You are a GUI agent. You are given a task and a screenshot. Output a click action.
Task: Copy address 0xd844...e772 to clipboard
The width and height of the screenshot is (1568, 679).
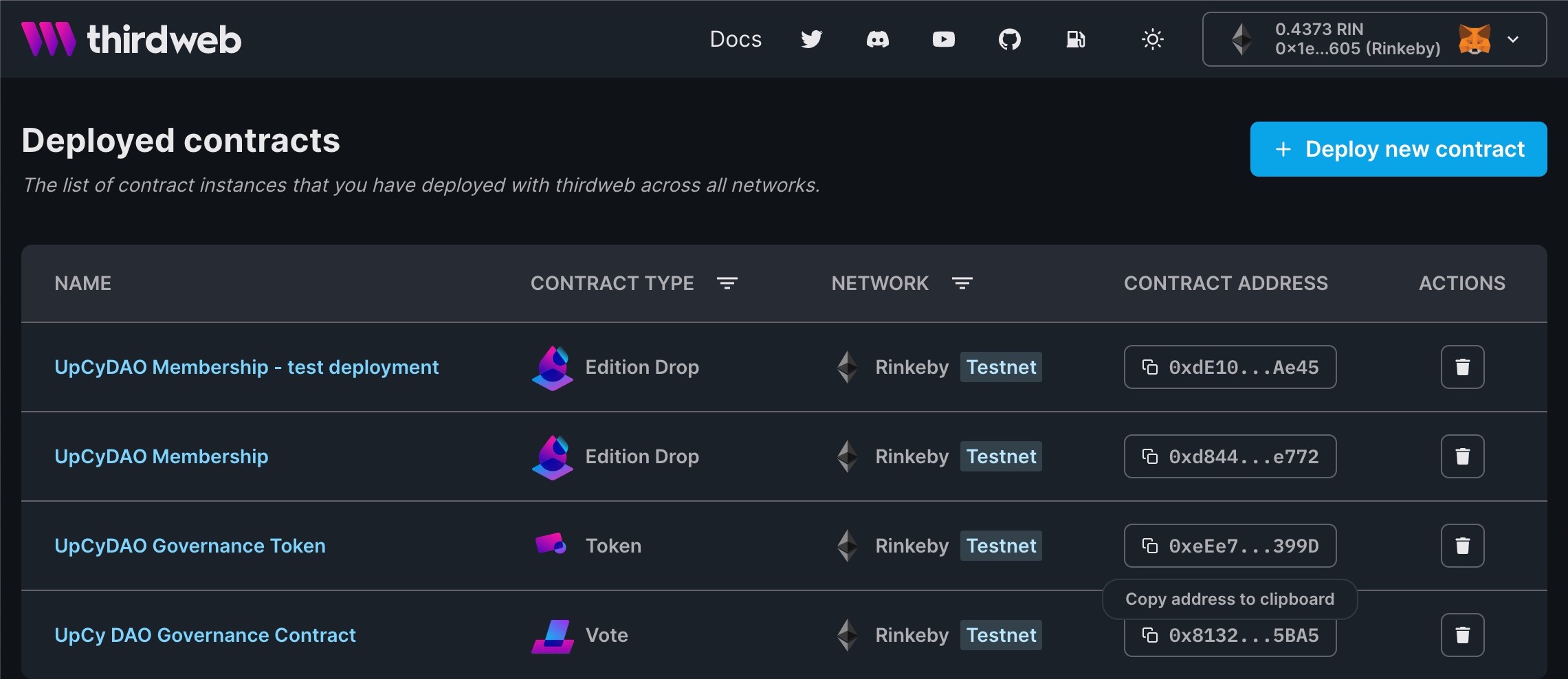[x=1230, y=456]
